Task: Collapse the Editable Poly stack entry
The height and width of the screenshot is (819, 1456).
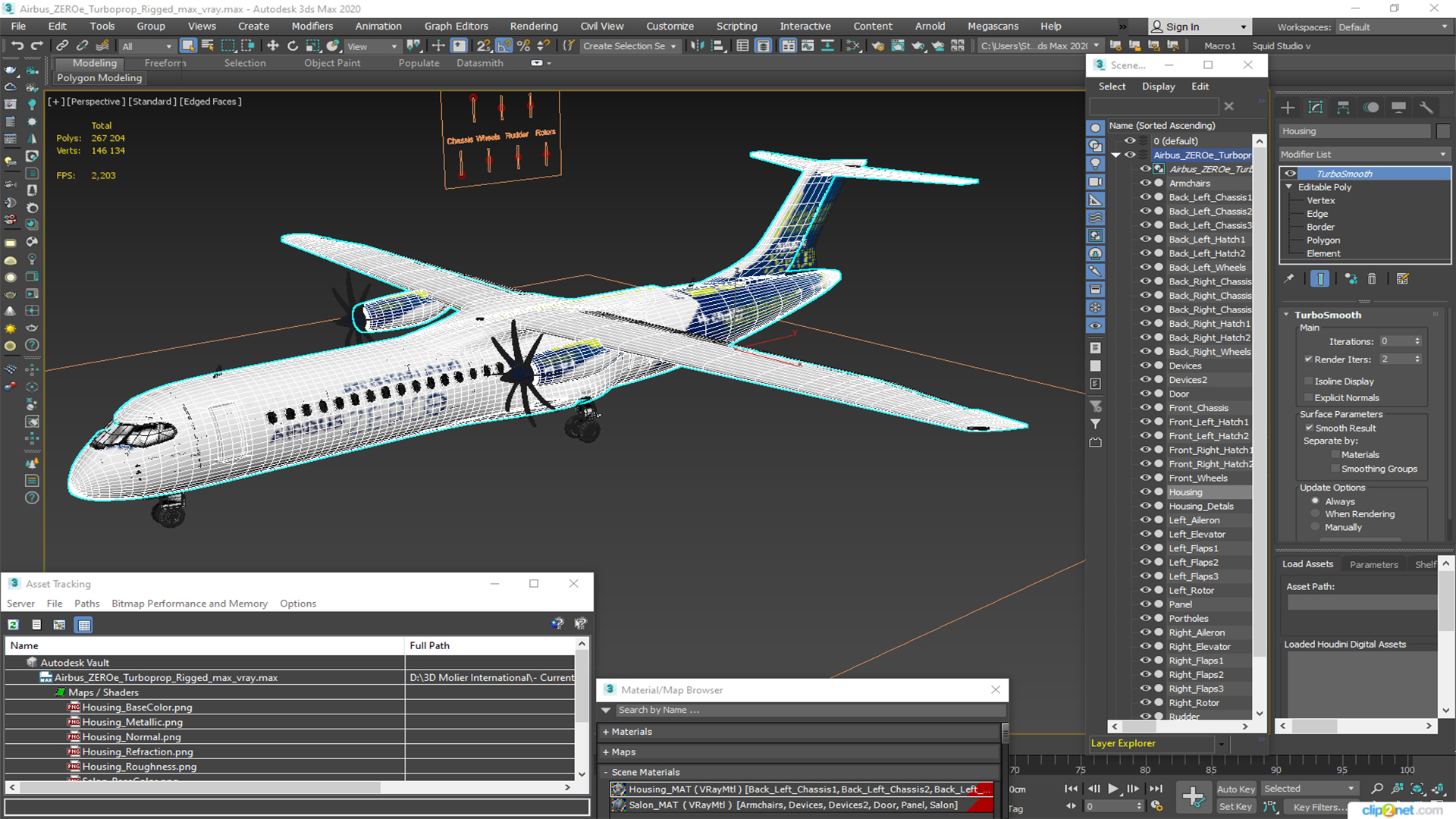Action: point(1288,187)
